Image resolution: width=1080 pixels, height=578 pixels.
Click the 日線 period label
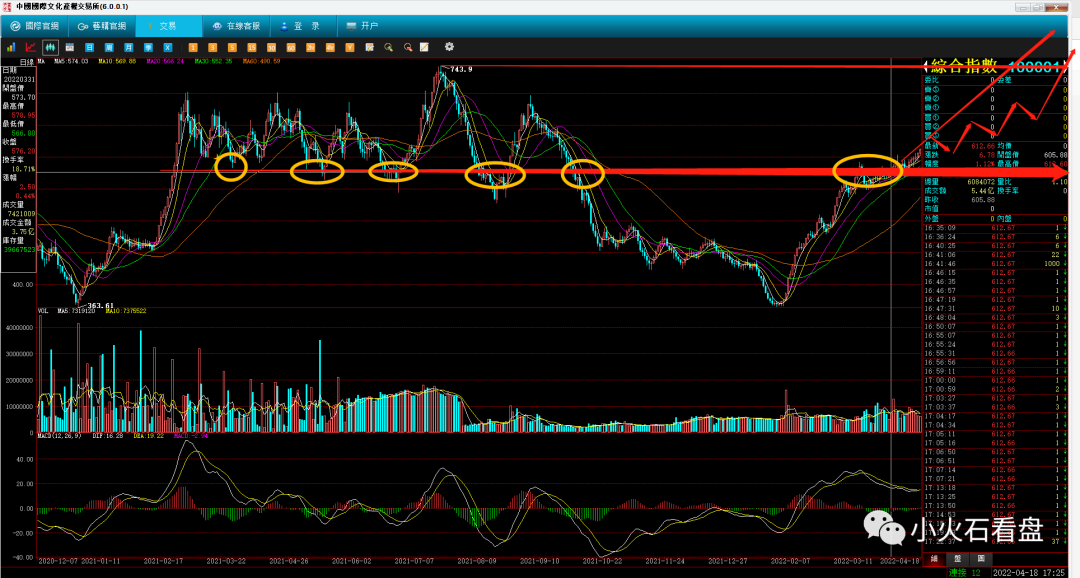[x=26, y=62]
